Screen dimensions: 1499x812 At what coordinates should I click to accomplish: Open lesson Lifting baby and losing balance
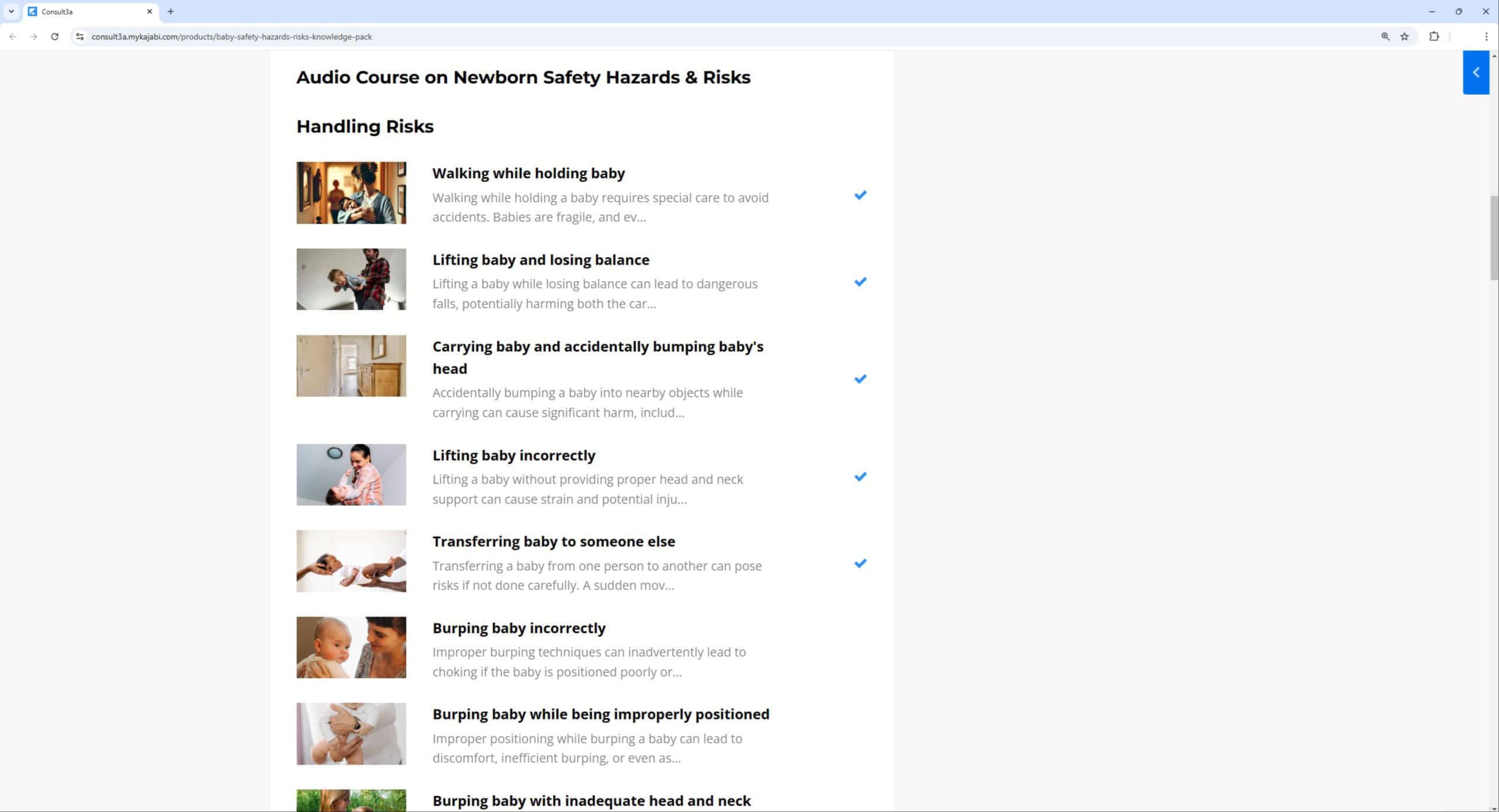pyautogui.click(x=540, y=259)
